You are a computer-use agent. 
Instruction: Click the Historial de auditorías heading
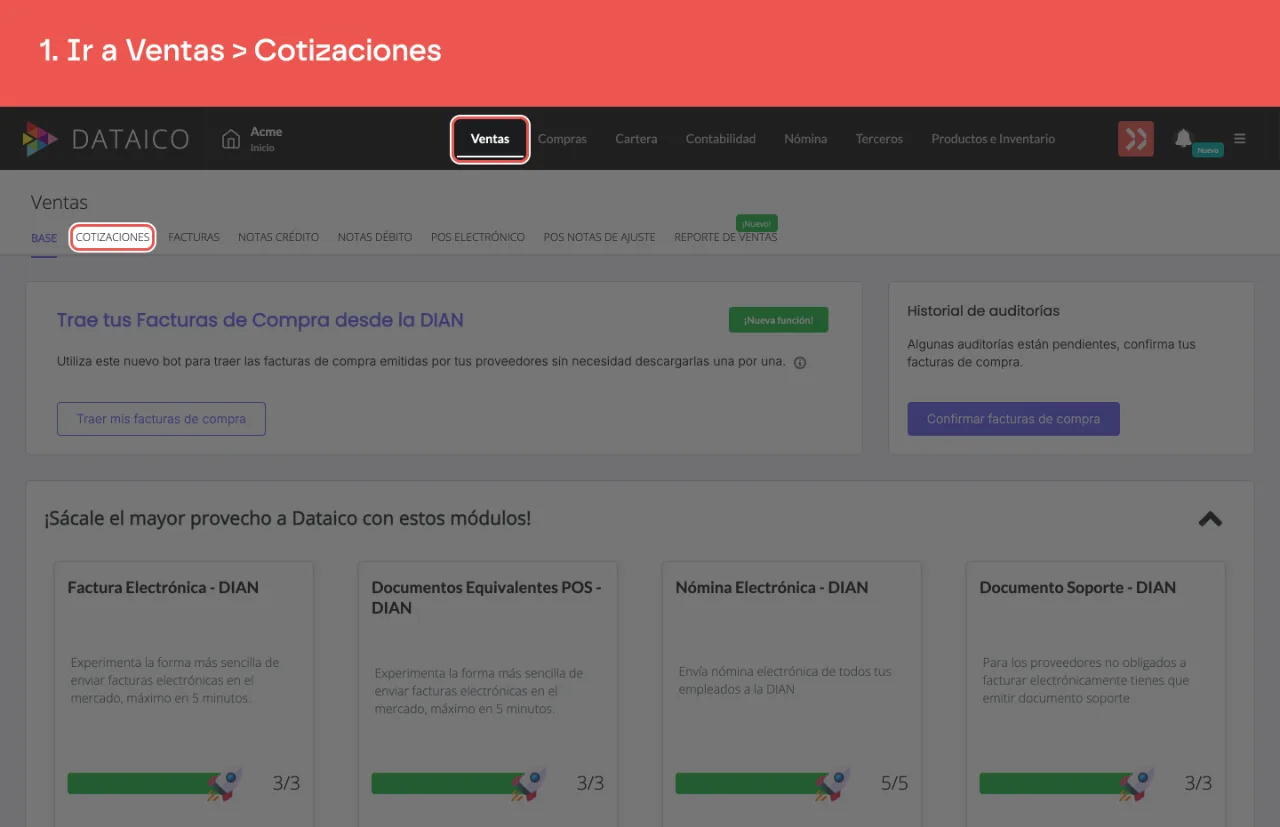pos(983,311)
